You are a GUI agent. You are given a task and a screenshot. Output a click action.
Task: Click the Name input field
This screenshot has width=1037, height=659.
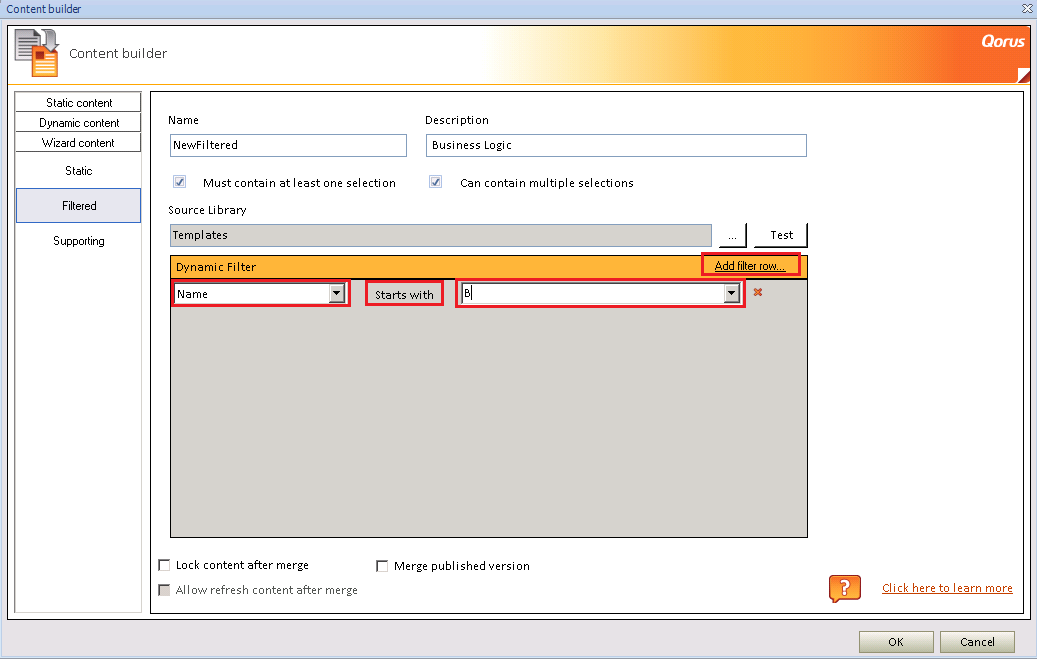[x=288, y=146]
